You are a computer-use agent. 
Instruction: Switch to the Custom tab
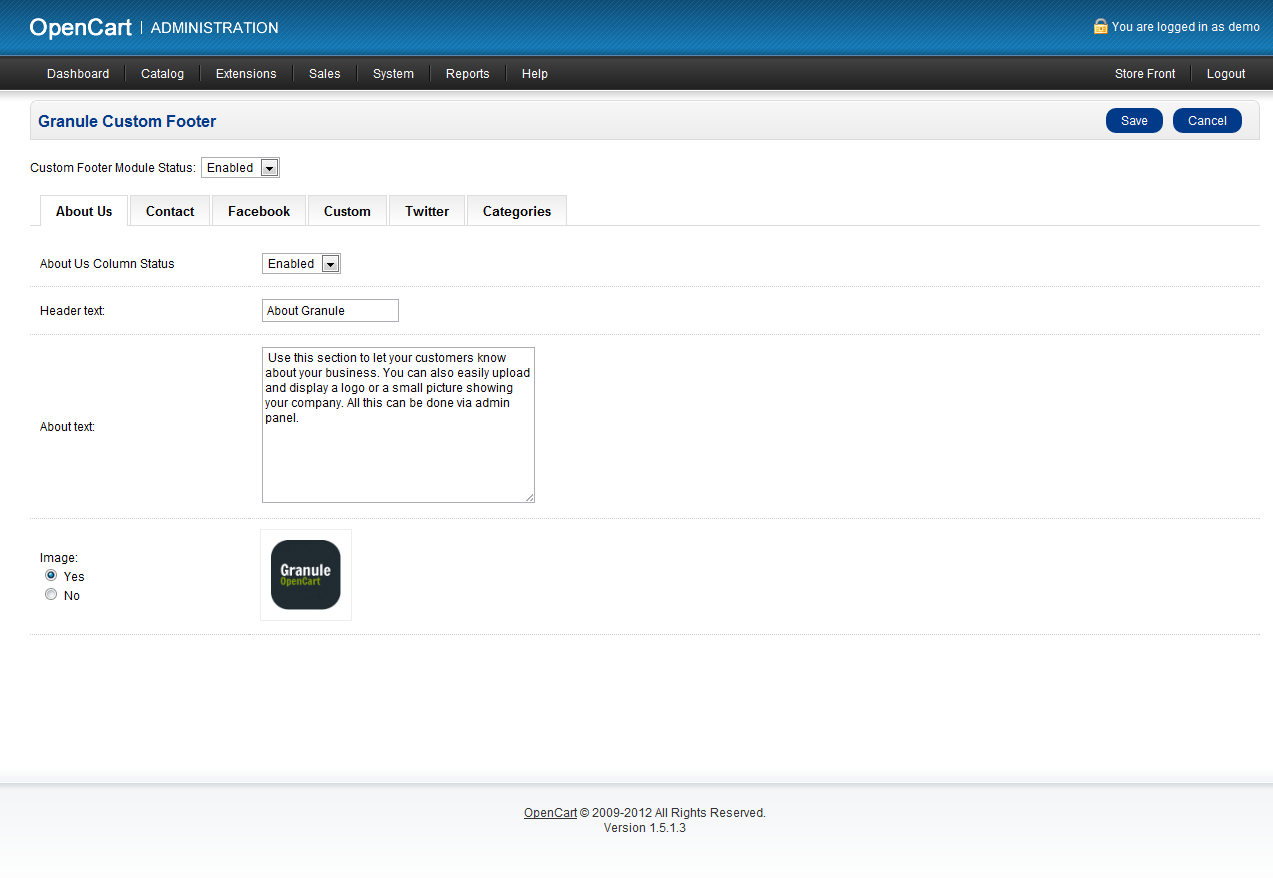(347, 211)
